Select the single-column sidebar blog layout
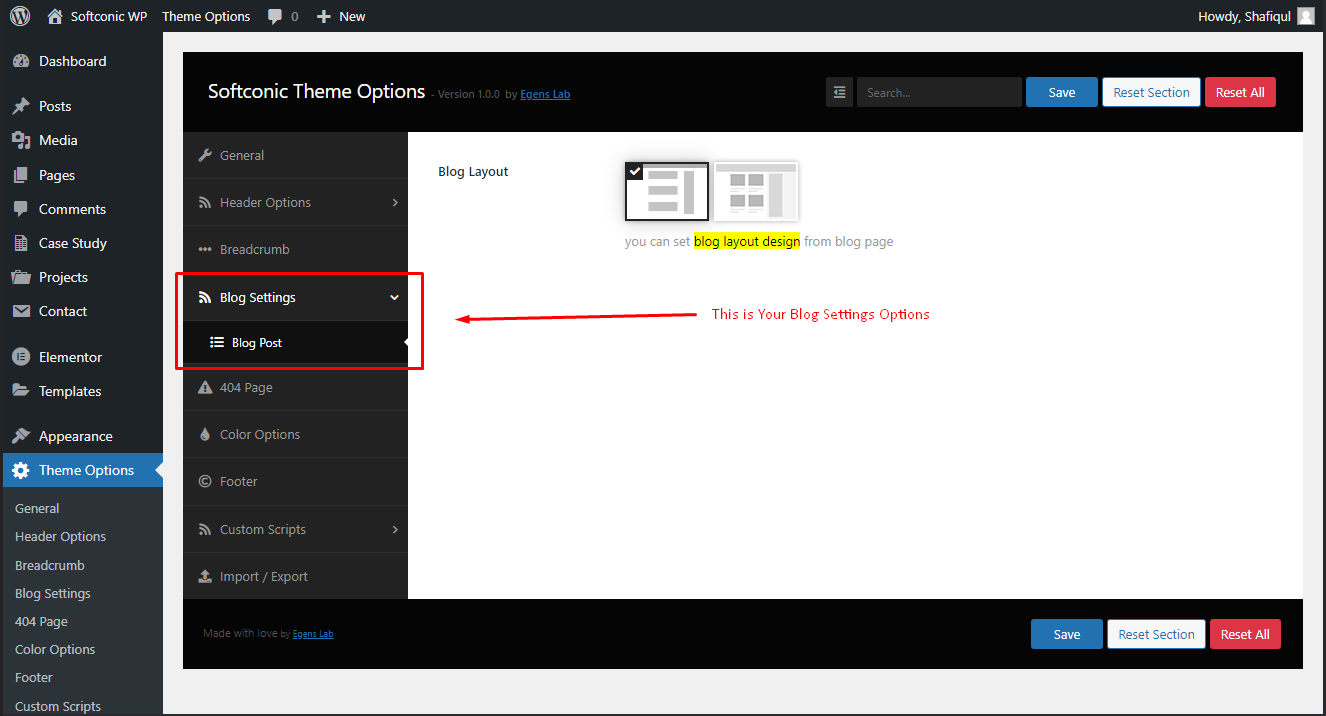This screenshot has width=1326, height=716. coord(667,191)
